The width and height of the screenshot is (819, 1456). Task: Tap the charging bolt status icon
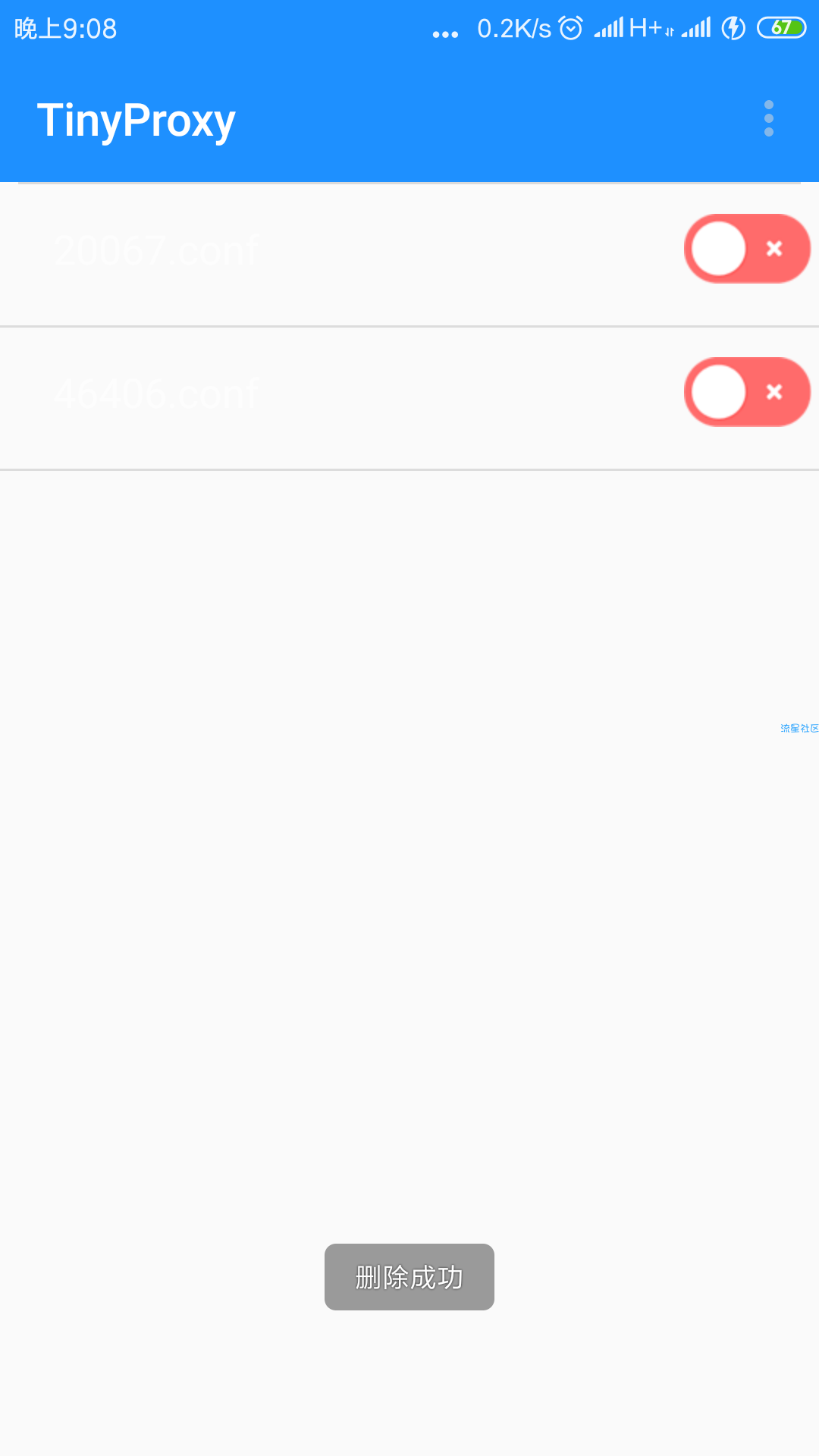[733, 28]
